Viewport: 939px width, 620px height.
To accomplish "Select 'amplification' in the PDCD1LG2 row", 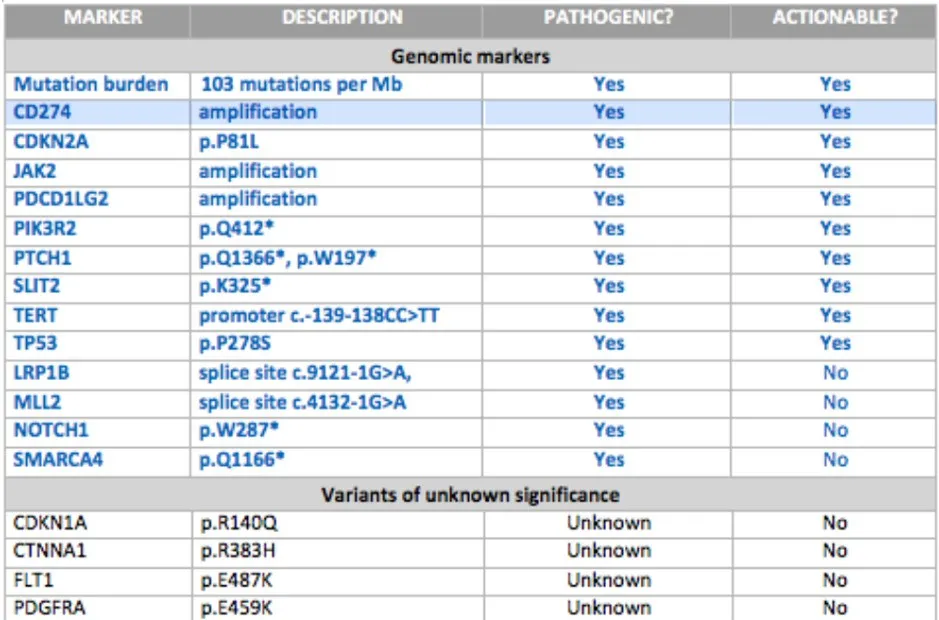I will click(x=258, y=199).
